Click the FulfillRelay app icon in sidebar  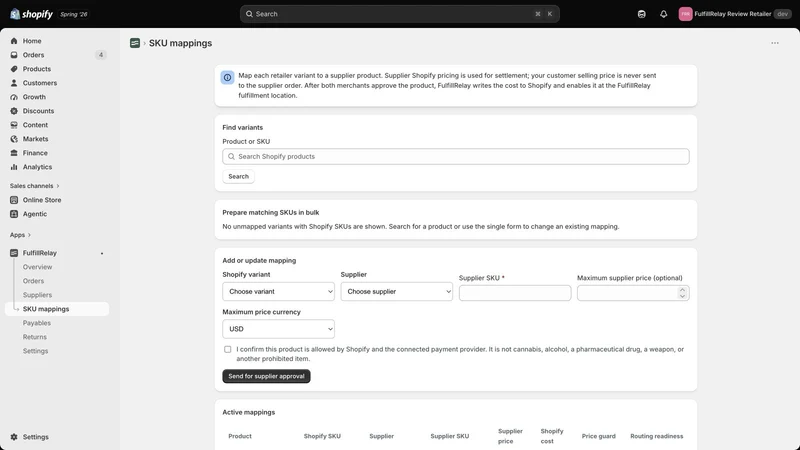[x=14, y=253]
